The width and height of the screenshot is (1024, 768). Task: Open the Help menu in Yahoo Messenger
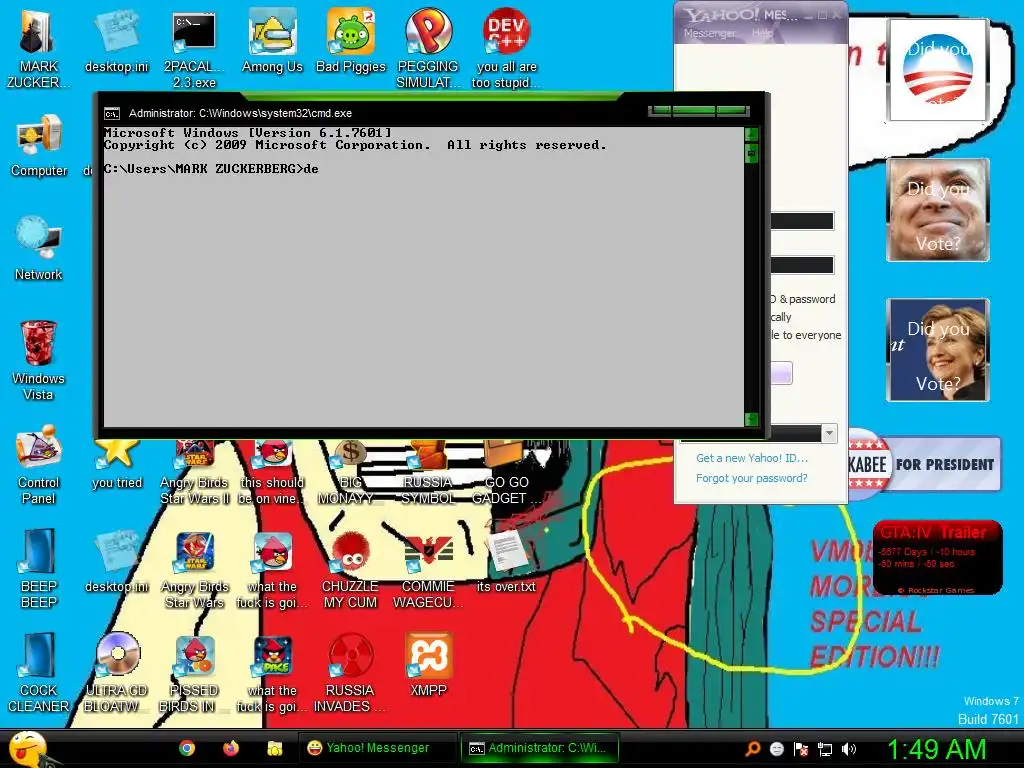(762, 33)
